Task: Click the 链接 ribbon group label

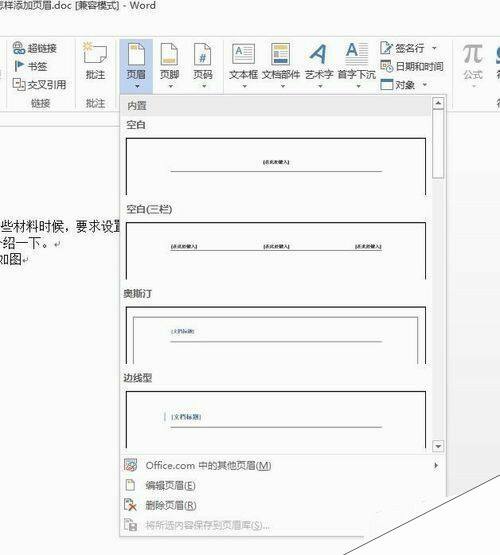Action: click(x=40, y=103)
